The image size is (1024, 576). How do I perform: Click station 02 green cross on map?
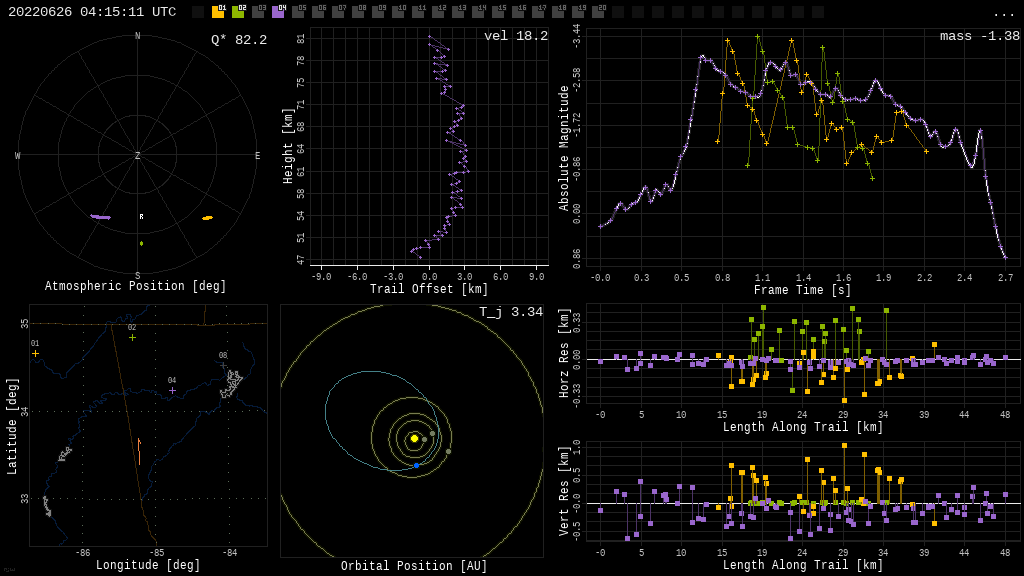[132, 337]
